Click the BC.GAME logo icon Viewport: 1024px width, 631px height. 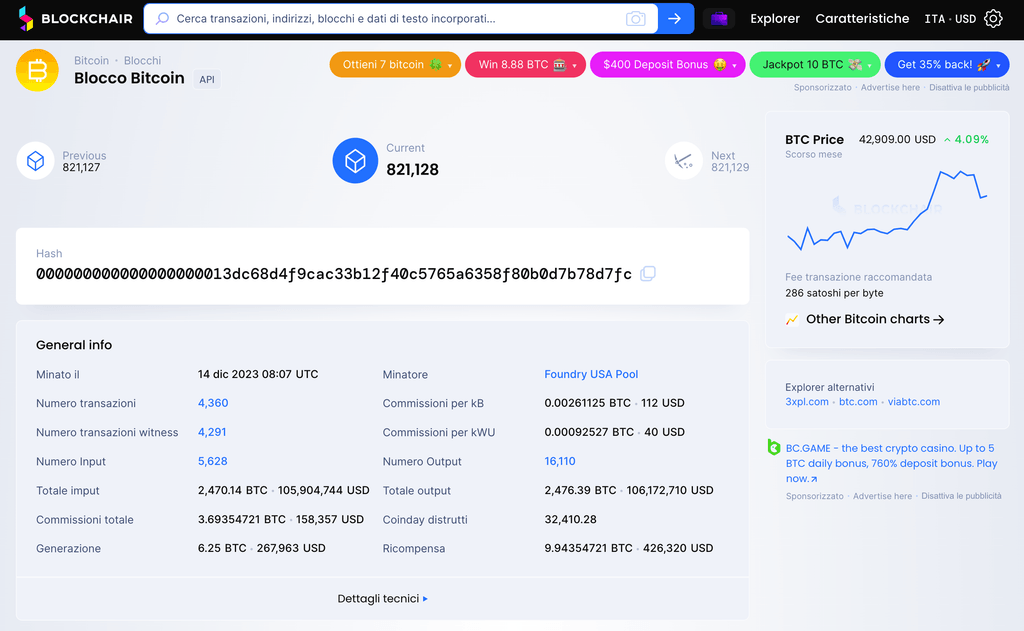(774, 448)
